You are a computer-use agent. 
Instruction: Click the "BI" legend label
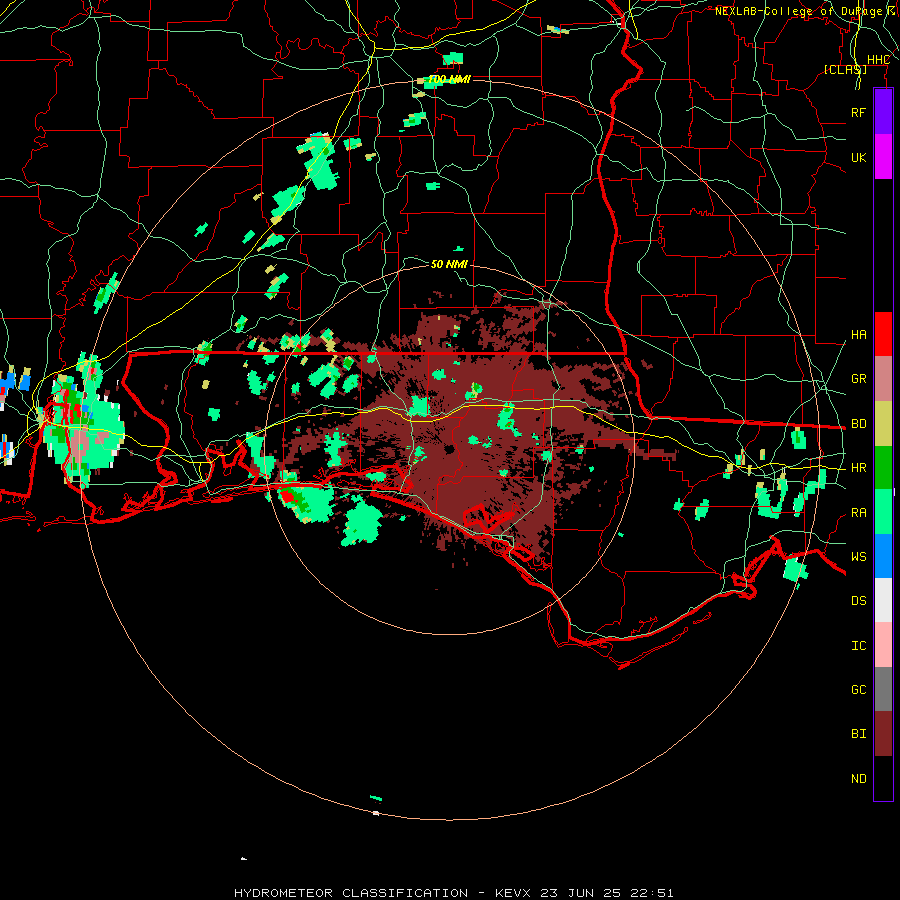(859, 734)
